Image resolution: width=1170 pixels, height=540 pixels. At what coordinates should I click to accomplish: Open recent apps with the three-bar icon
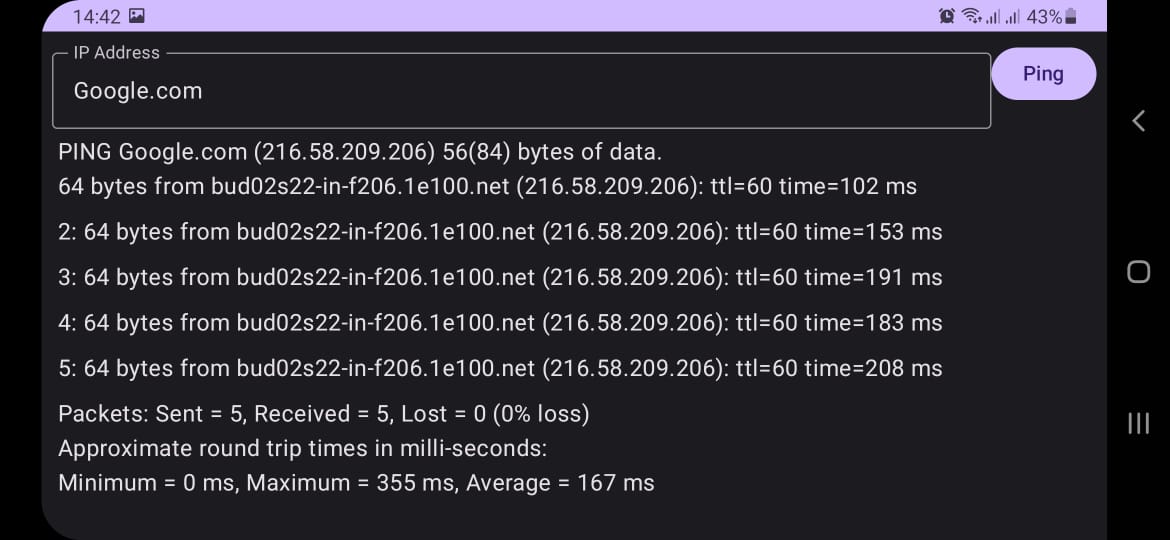point(1138,423)
